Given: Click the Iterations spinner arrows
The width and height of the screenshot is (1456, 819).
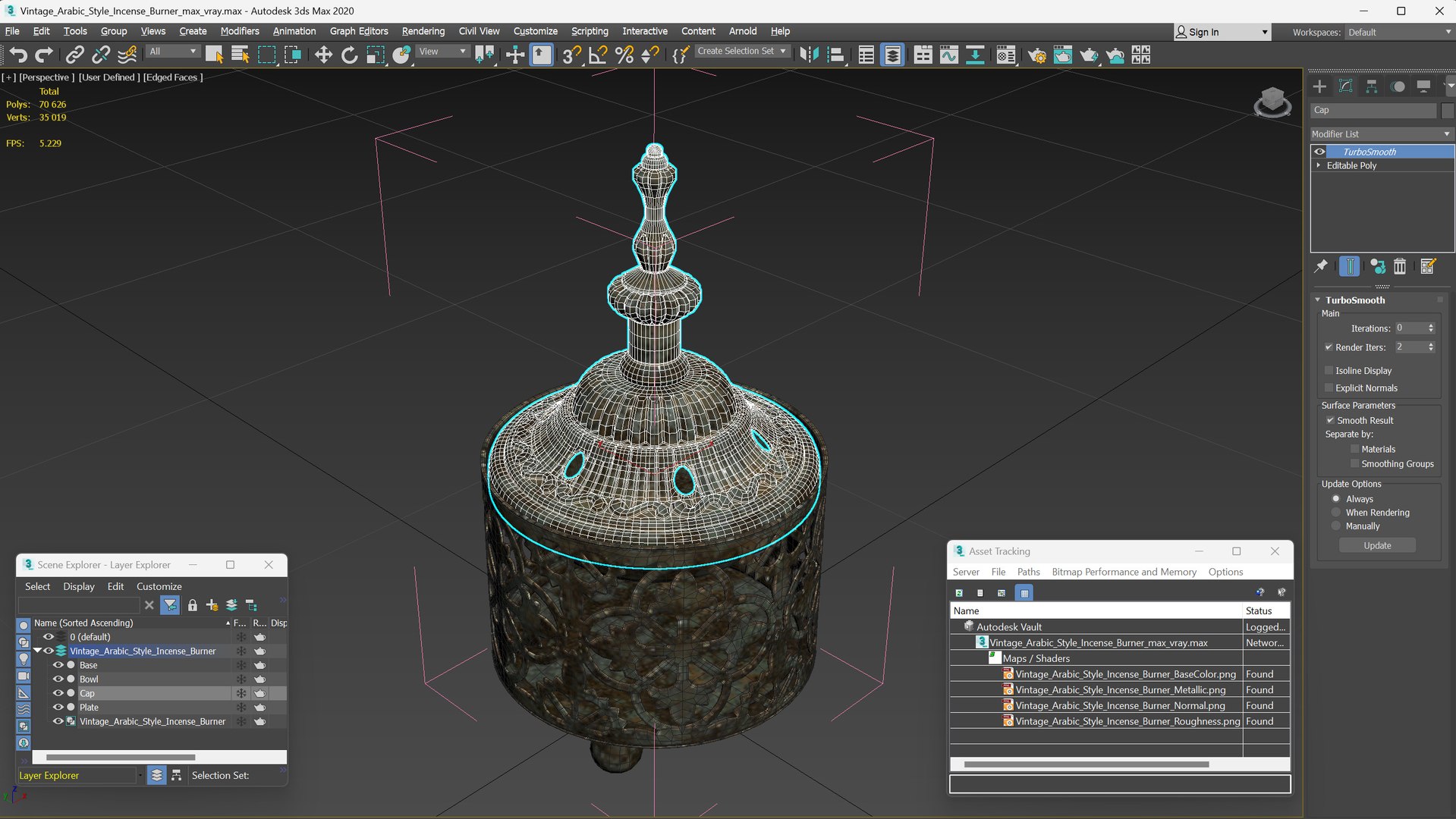Looking at the screenshot, I should (x=1431, y=328).
